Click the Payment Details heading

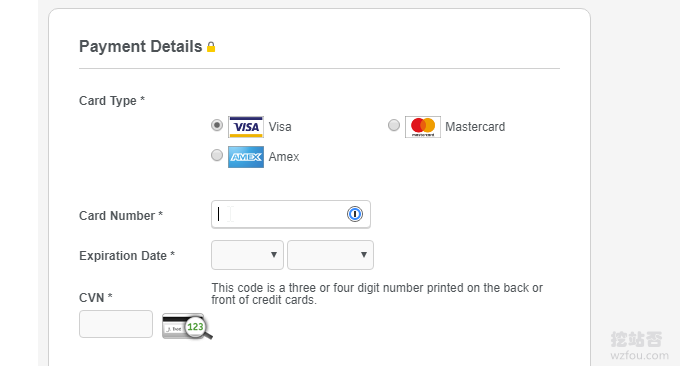pyautogui.click(x=141, y=46)
